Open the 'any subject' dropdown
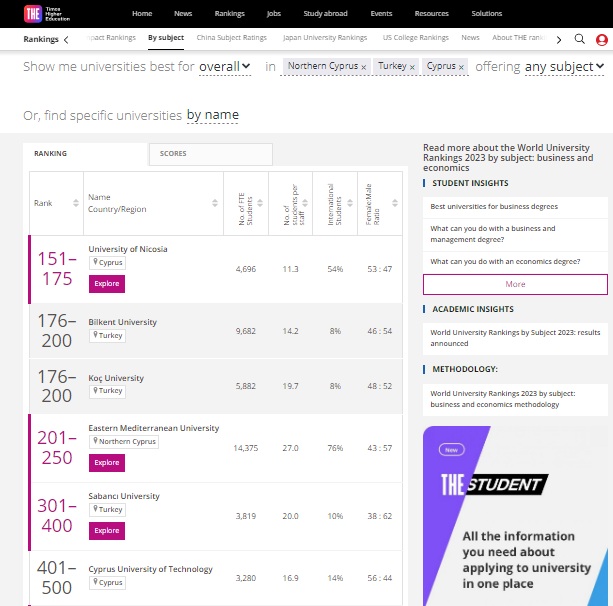Screen dimensions: 613x606 tap(564, 67)
